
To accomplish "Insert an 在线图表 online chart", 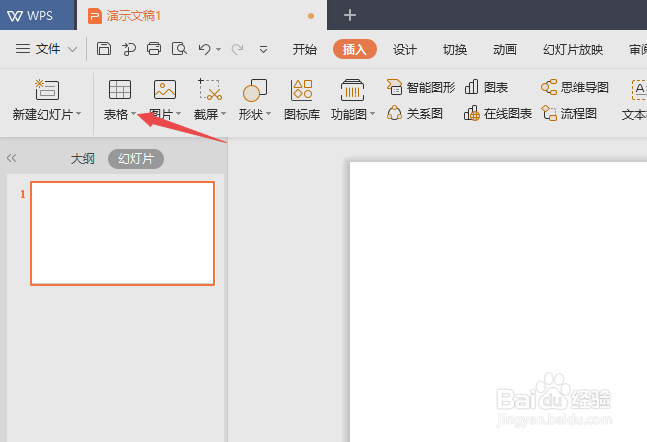I will pos(498,113).
